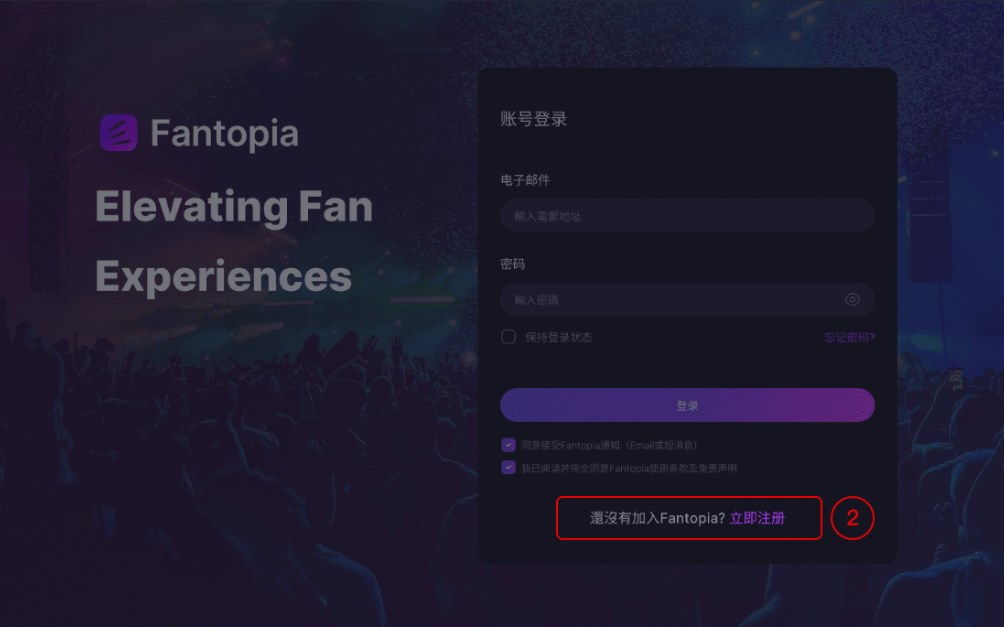Screen dimensions: 1004x627
Task: Click the Fantopia purple logo icon
Action: pos(117,131)
